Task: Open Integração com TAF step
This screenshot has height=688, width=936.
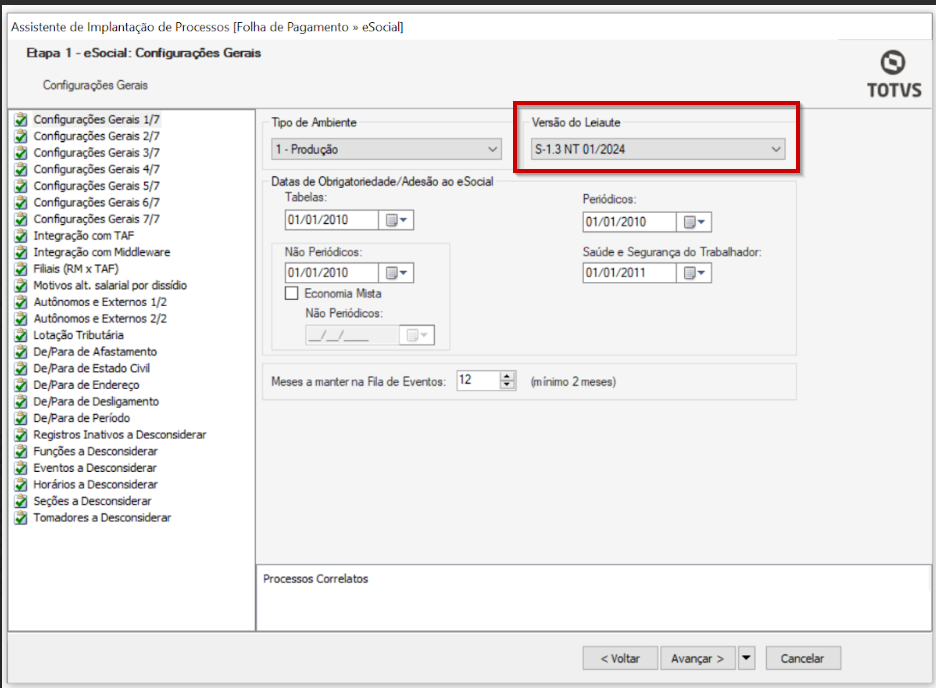Action: click(x=84, y=236)
